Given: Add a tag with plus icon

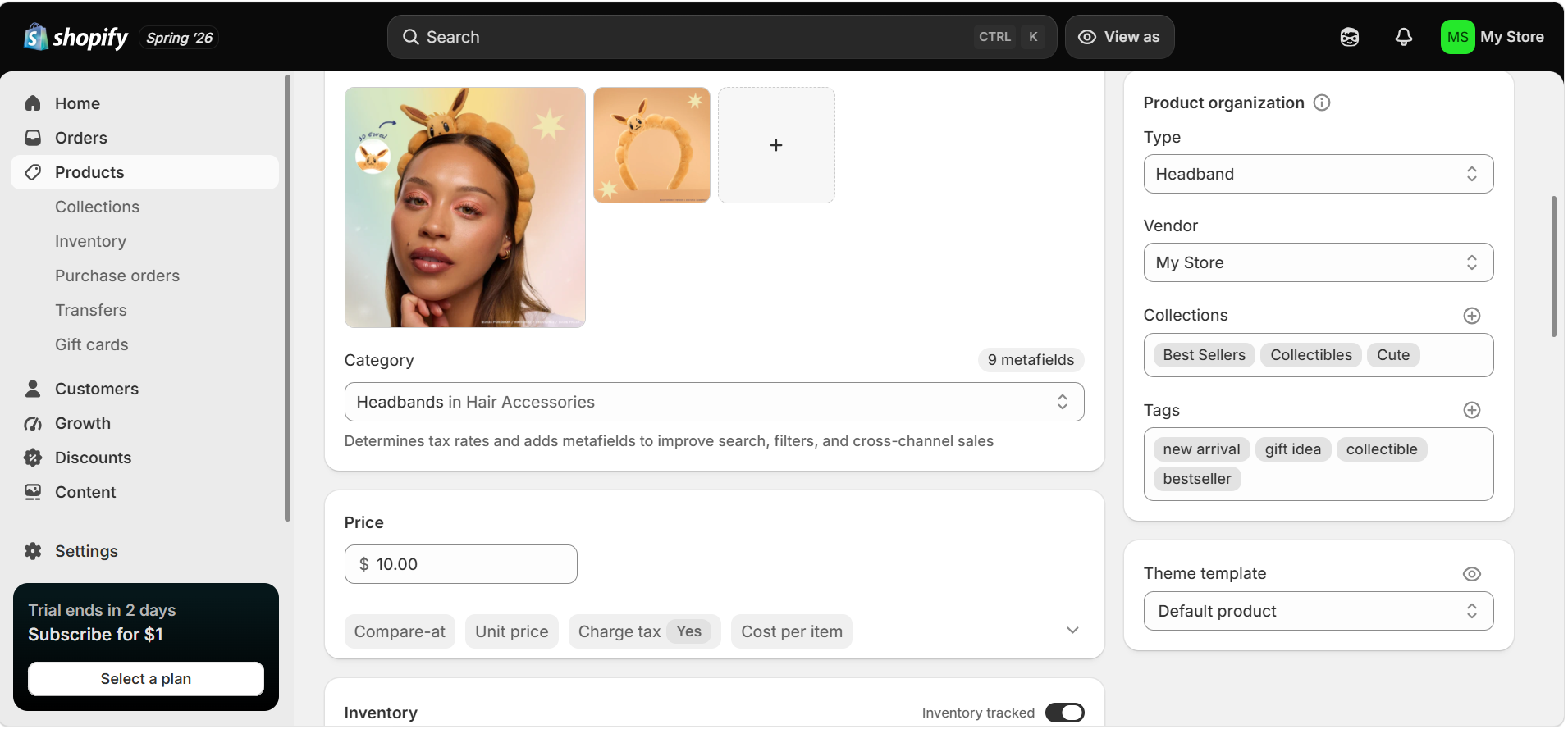Looking at the screenshot, I should coord(1472,410).
